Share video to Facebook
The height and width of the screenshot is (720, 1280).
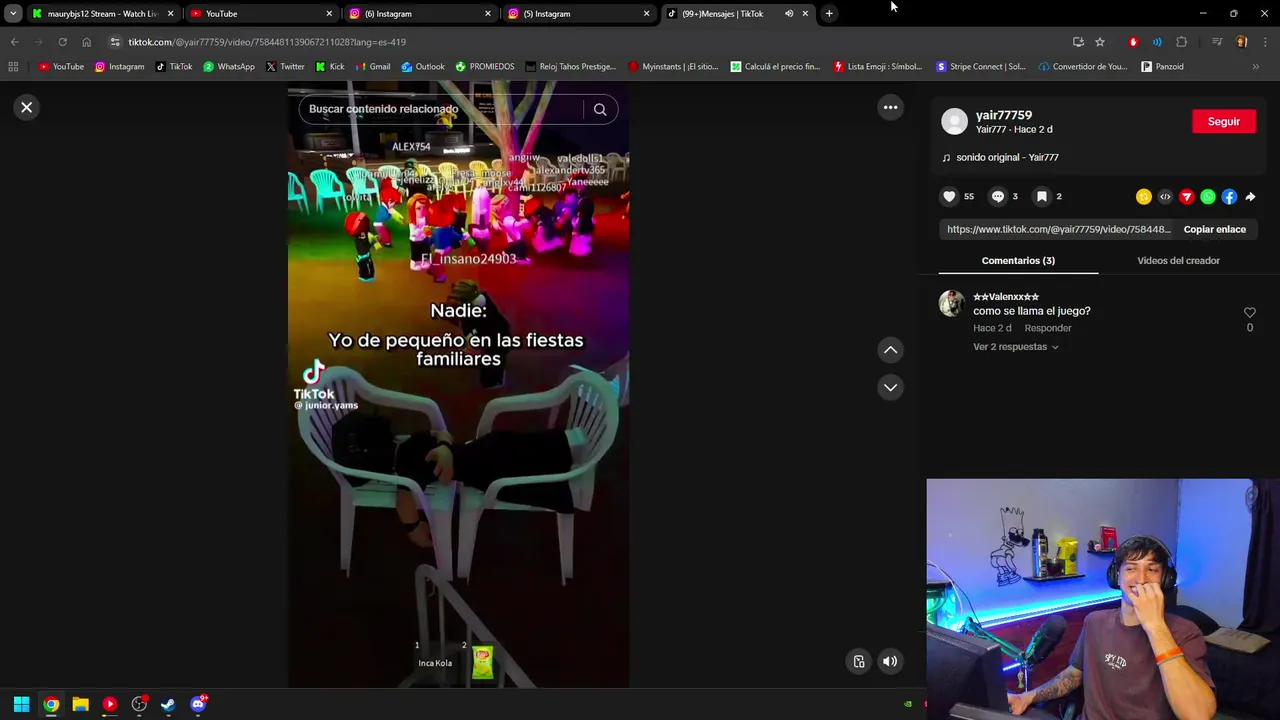point(1229,197)
